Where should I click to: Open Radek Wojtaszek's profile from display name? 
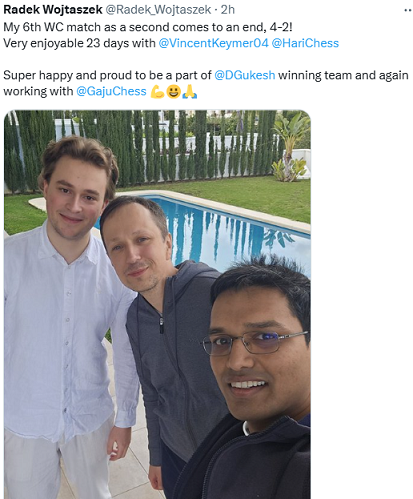point(53,10)
